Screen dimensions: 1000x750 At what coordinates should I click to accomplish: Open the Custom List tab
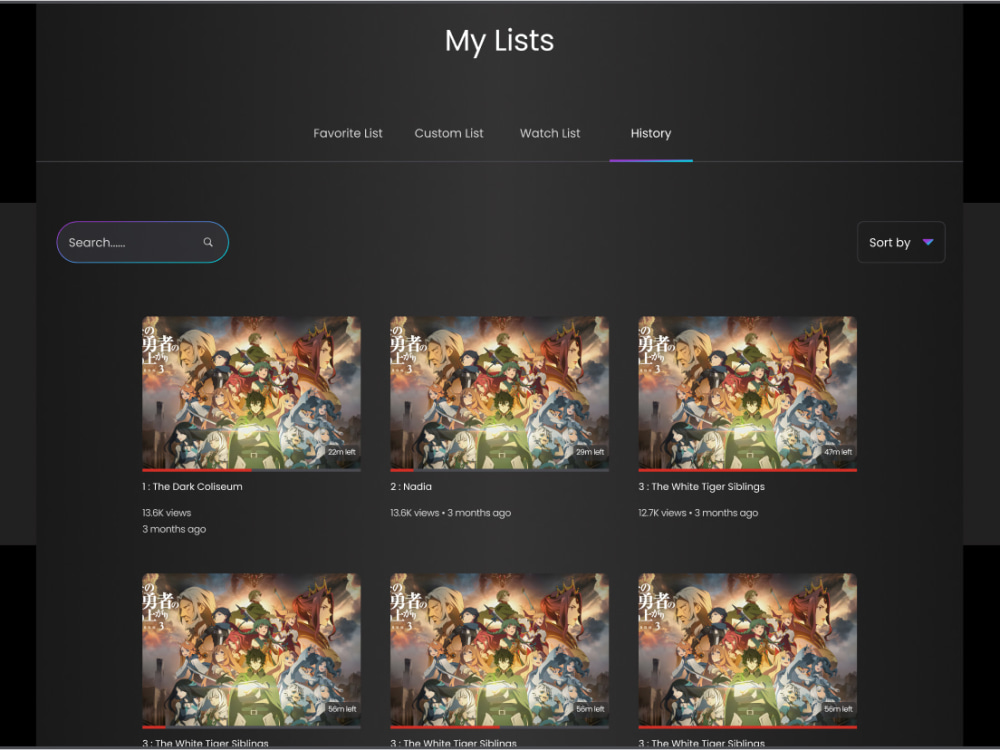[x=449, y=133]
